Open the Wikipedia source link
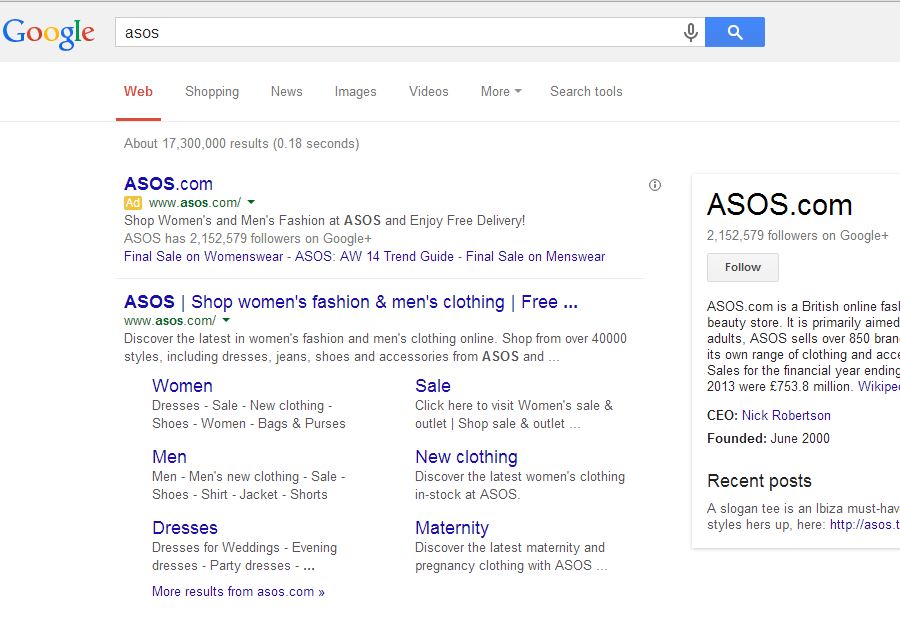Viewport: 900px width, 622px height. 879,387
